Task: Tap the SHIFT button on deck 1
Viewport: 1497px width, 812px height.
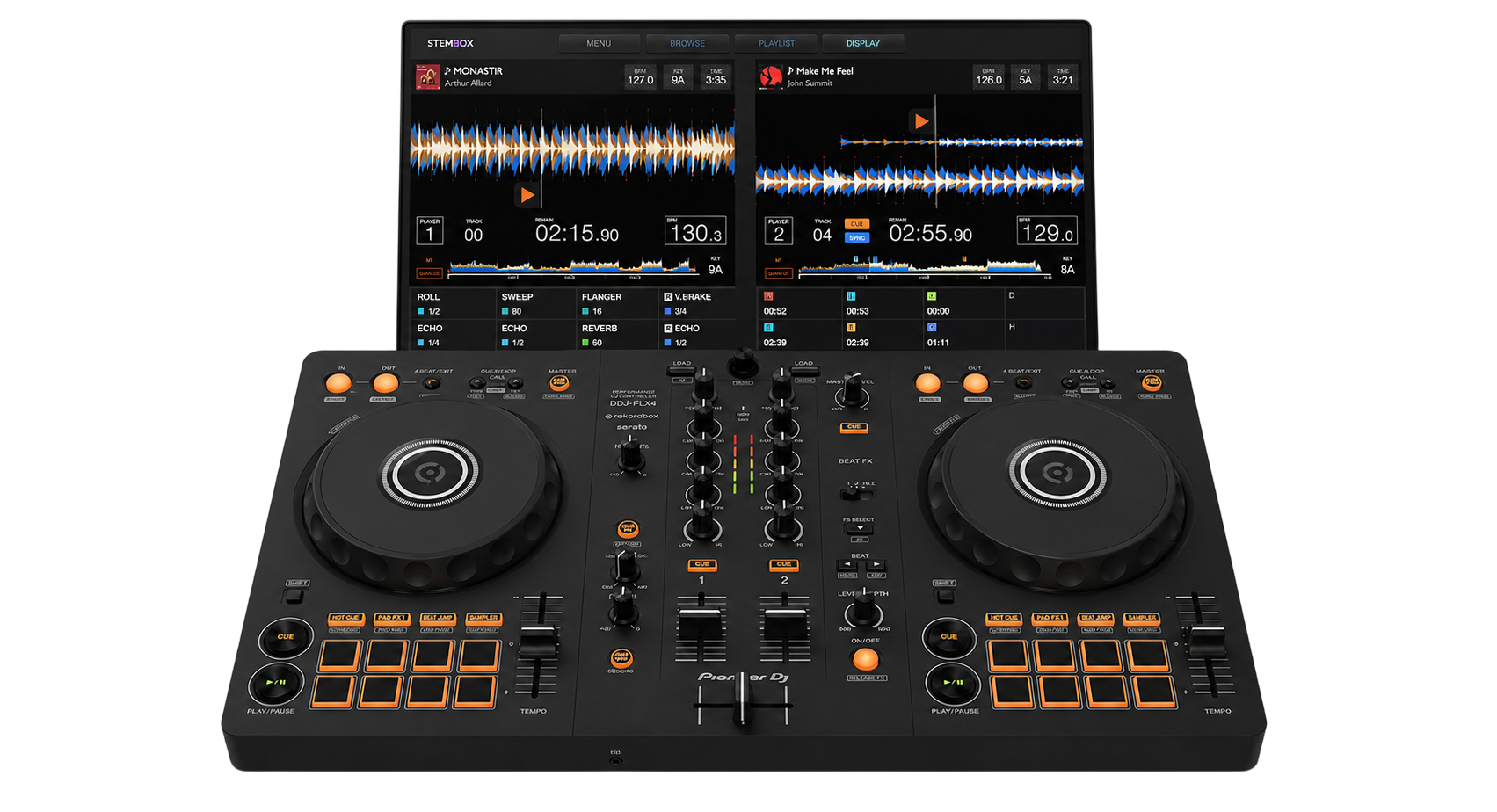Action: click(x=294, y=597)
